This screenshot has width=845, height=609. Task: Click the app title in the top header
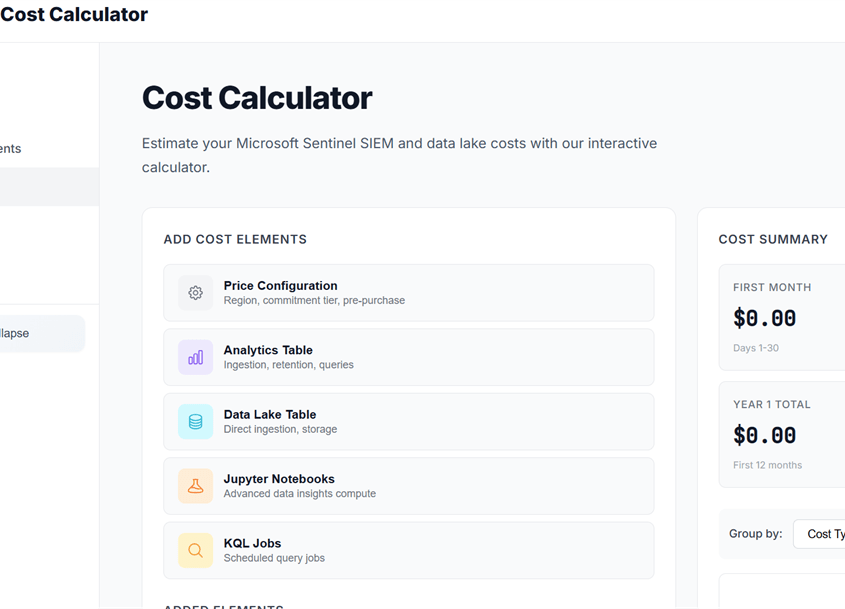[x=74, y=15]
